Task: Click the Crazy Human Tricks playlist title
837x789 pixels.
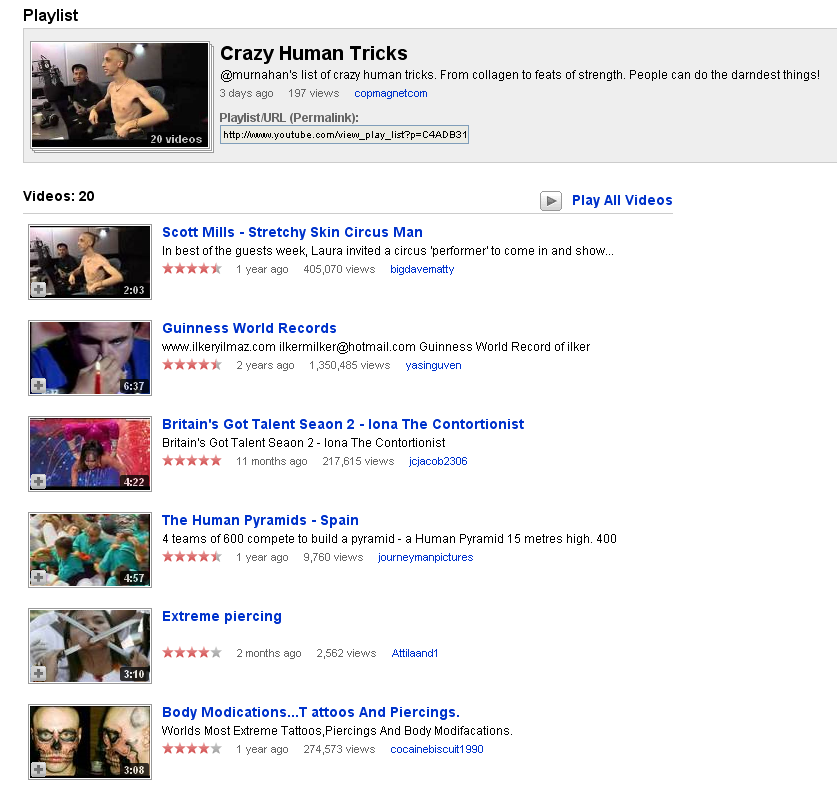Action: tap(314, 53)
